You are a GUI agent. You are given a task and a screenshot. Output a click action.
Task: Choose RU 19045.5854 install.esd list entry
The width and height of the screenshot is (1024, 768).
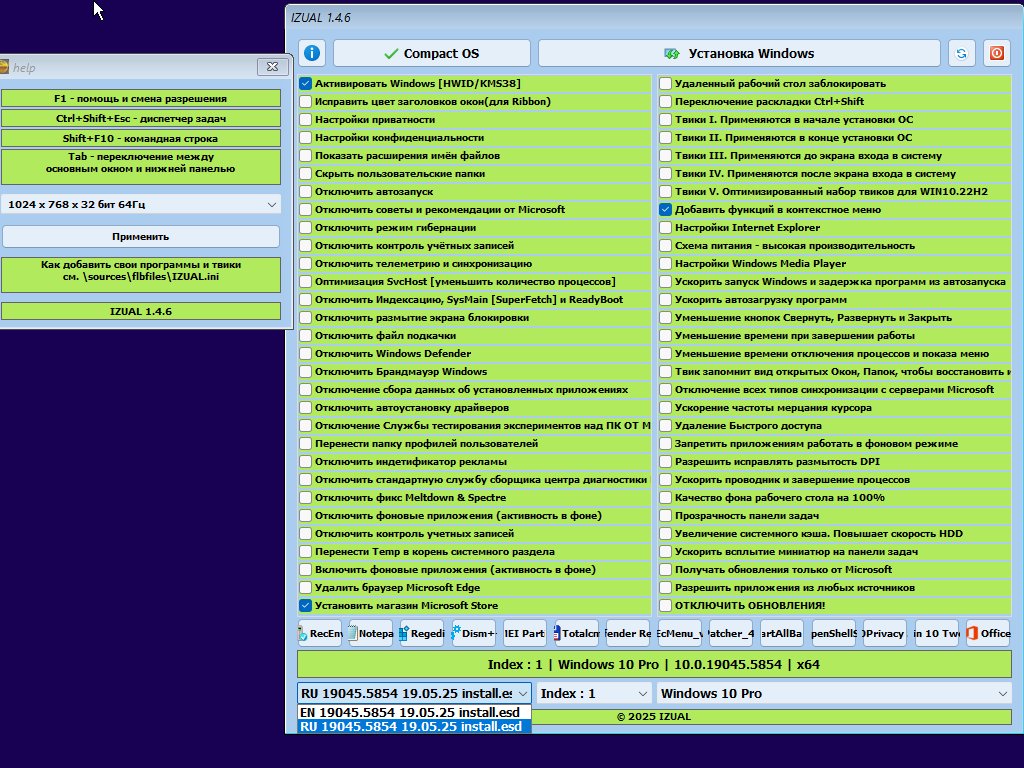pyautogui.click(x=414, y=726)
